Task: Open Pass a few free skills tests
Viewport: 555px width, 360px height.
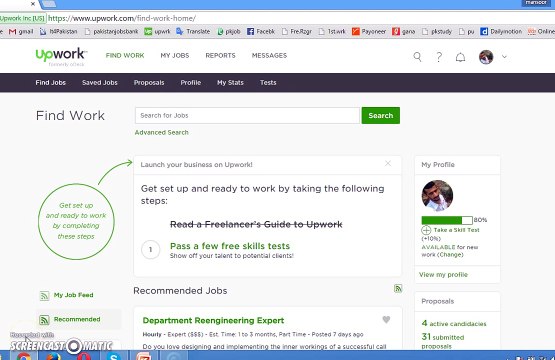Action: pos(230,246)
